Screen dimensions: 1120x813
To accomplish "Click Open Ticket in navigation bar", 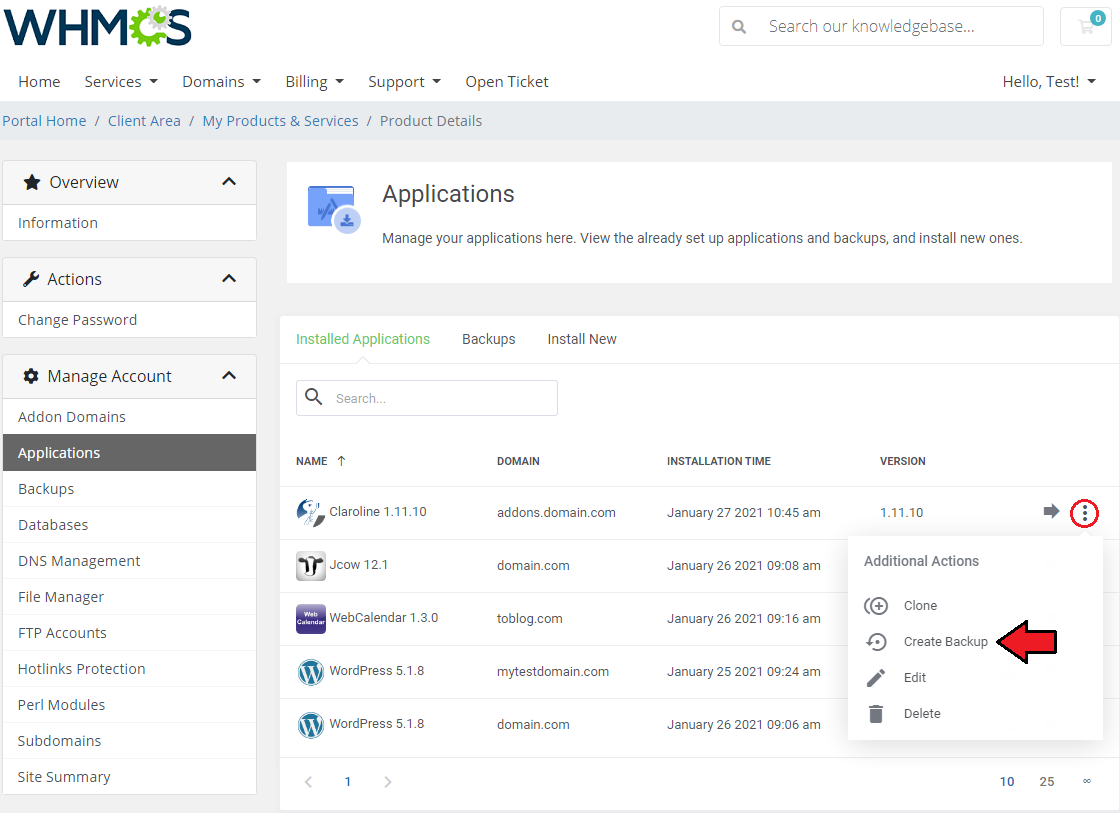I will pyautogui.click(x=507, y=81).
